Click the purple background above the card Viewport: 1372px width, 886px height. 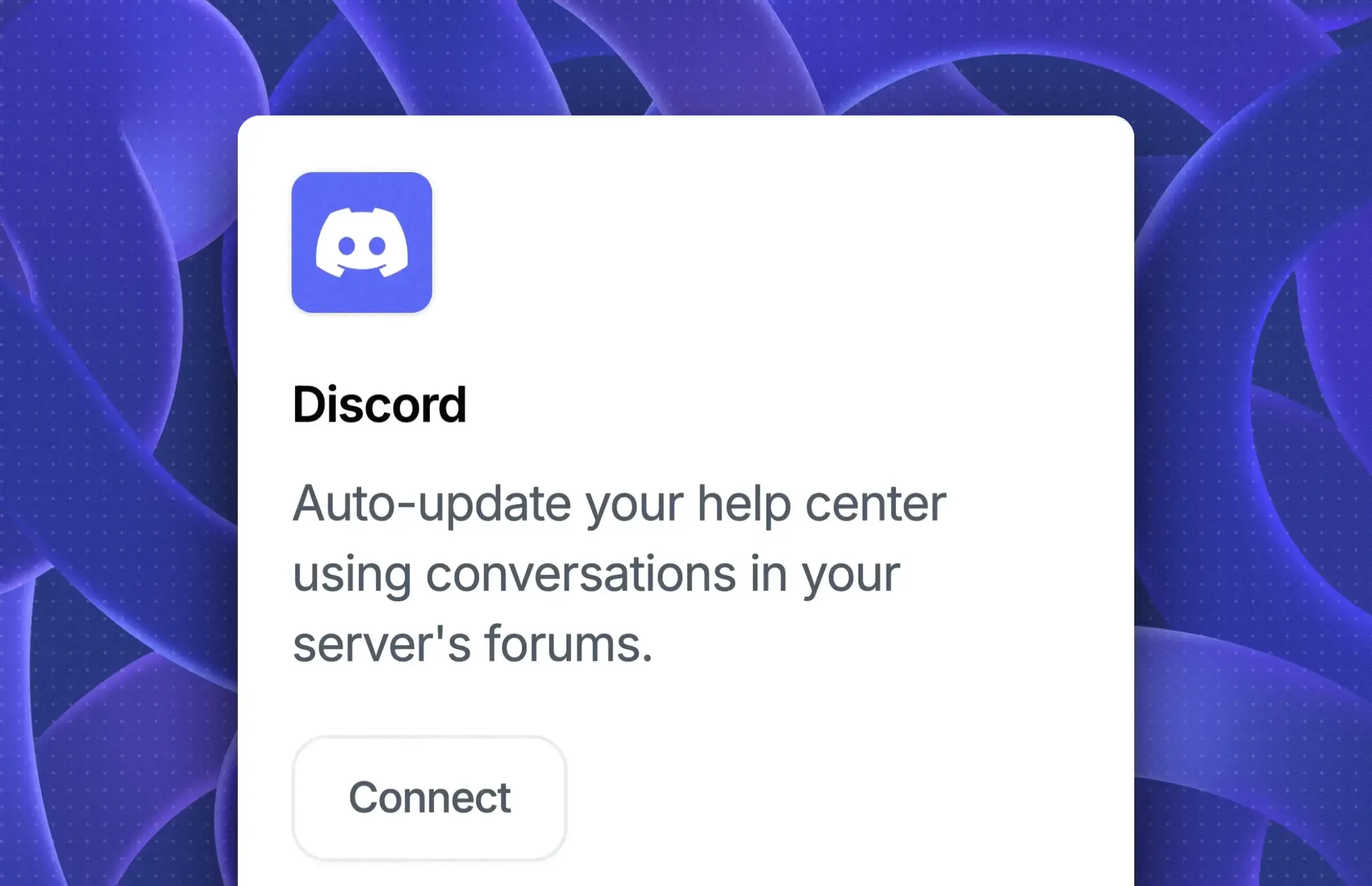point(685,57)
